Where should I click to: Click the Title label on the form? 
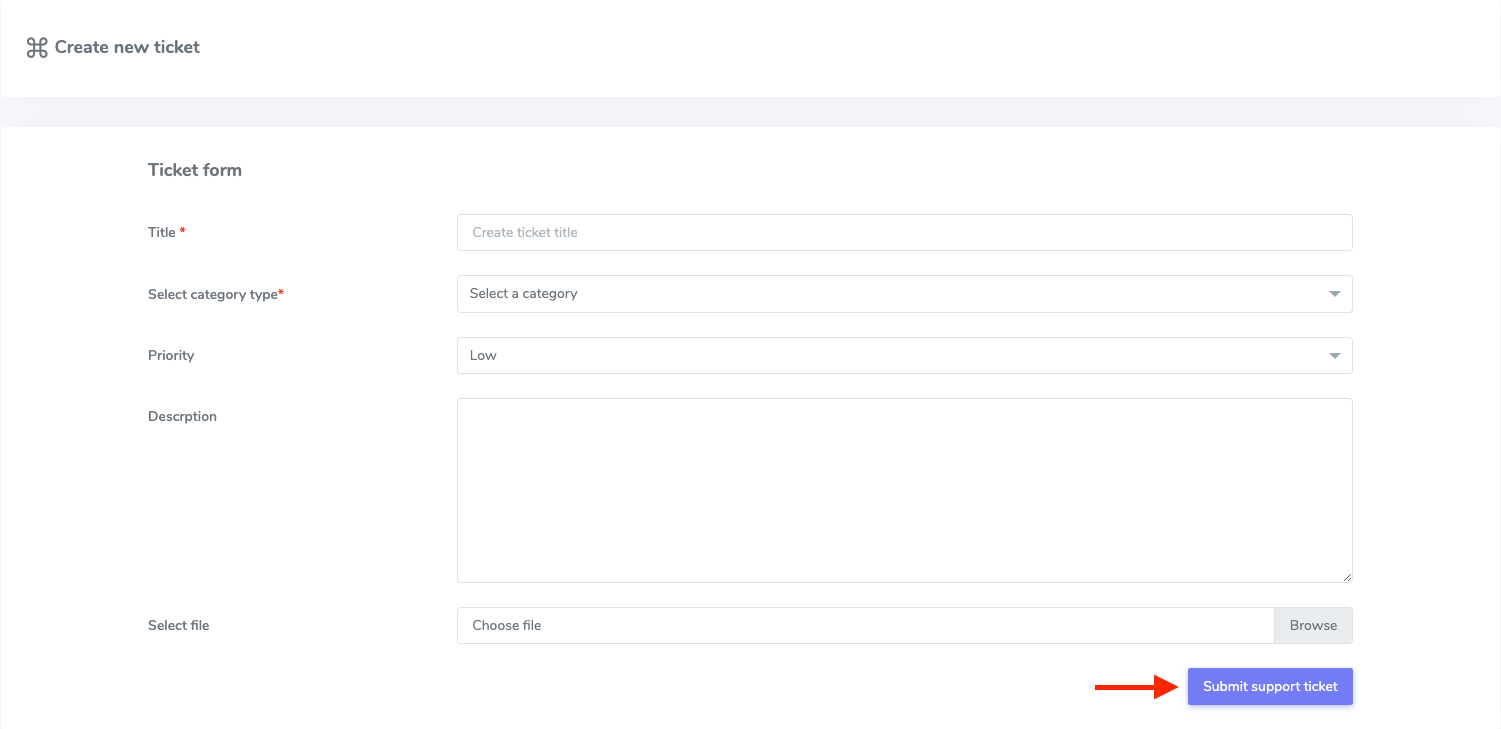(163, 231)
